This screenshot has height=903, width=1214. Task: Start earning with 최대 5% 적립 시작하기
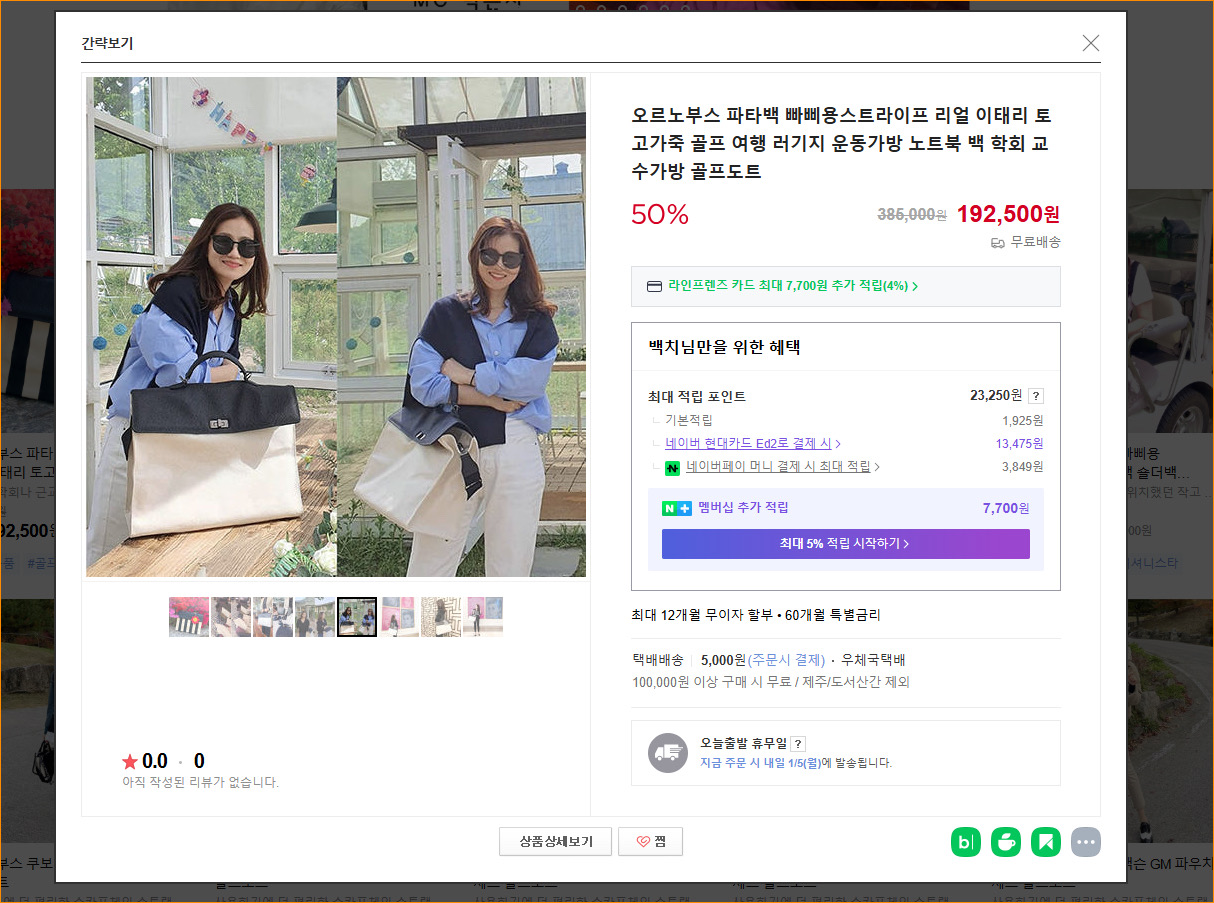[x=845, y=543]
